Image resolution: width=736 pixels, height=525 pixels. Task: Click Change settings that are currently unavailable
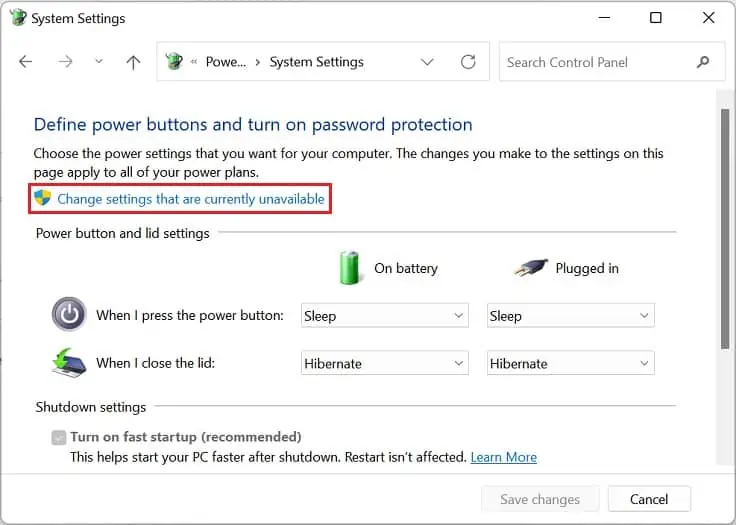(x=191, y=199)
